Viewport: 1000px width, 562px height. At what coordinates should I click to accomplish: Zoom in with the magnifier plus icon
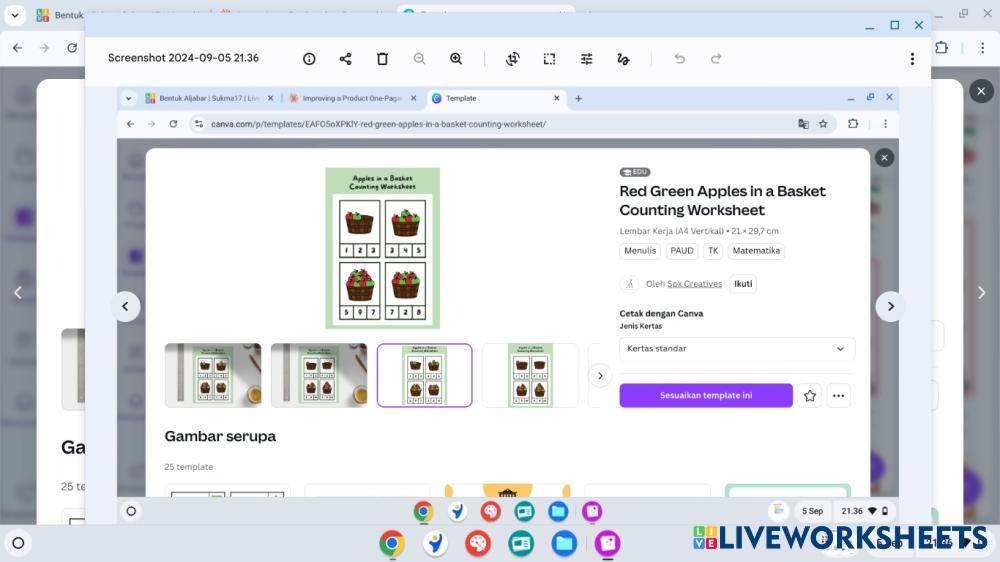pyautogui.click(x=456, y=59)
